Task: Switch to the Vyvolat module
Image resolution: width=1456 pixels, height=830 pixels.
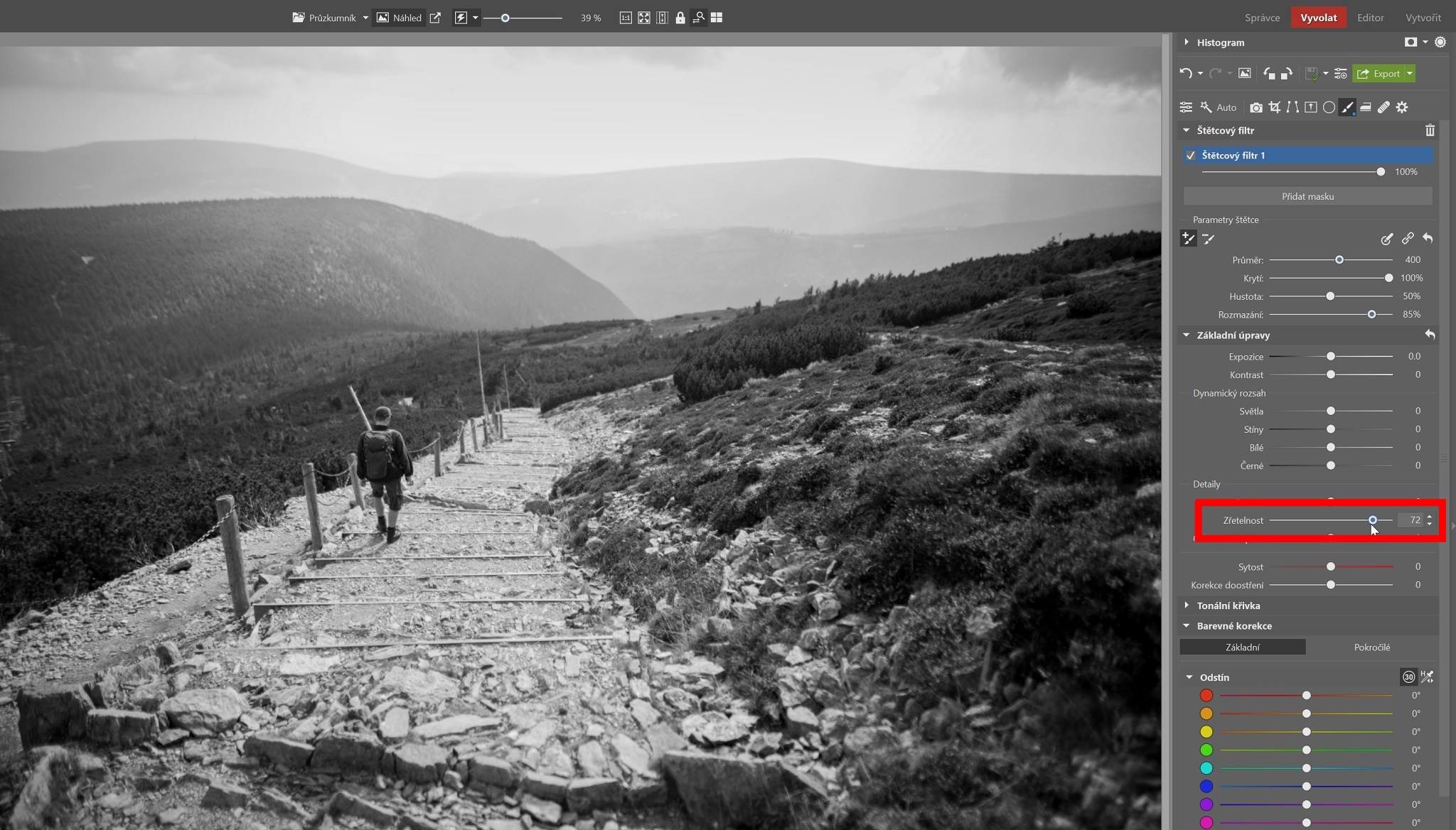Action: point(1319,18)
